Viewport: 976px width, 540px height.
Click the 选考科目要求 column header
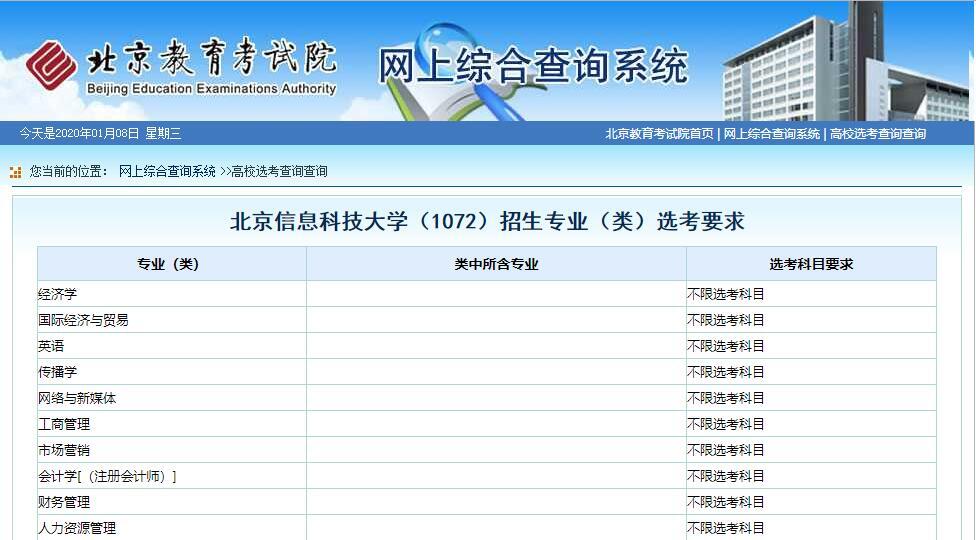click(811, 264)
